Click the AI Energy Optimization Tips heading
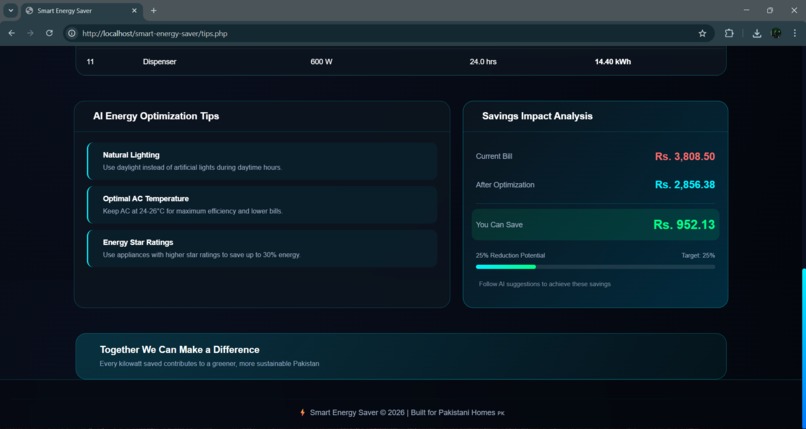Screen dimensions: 806x429 coord(156,116)
